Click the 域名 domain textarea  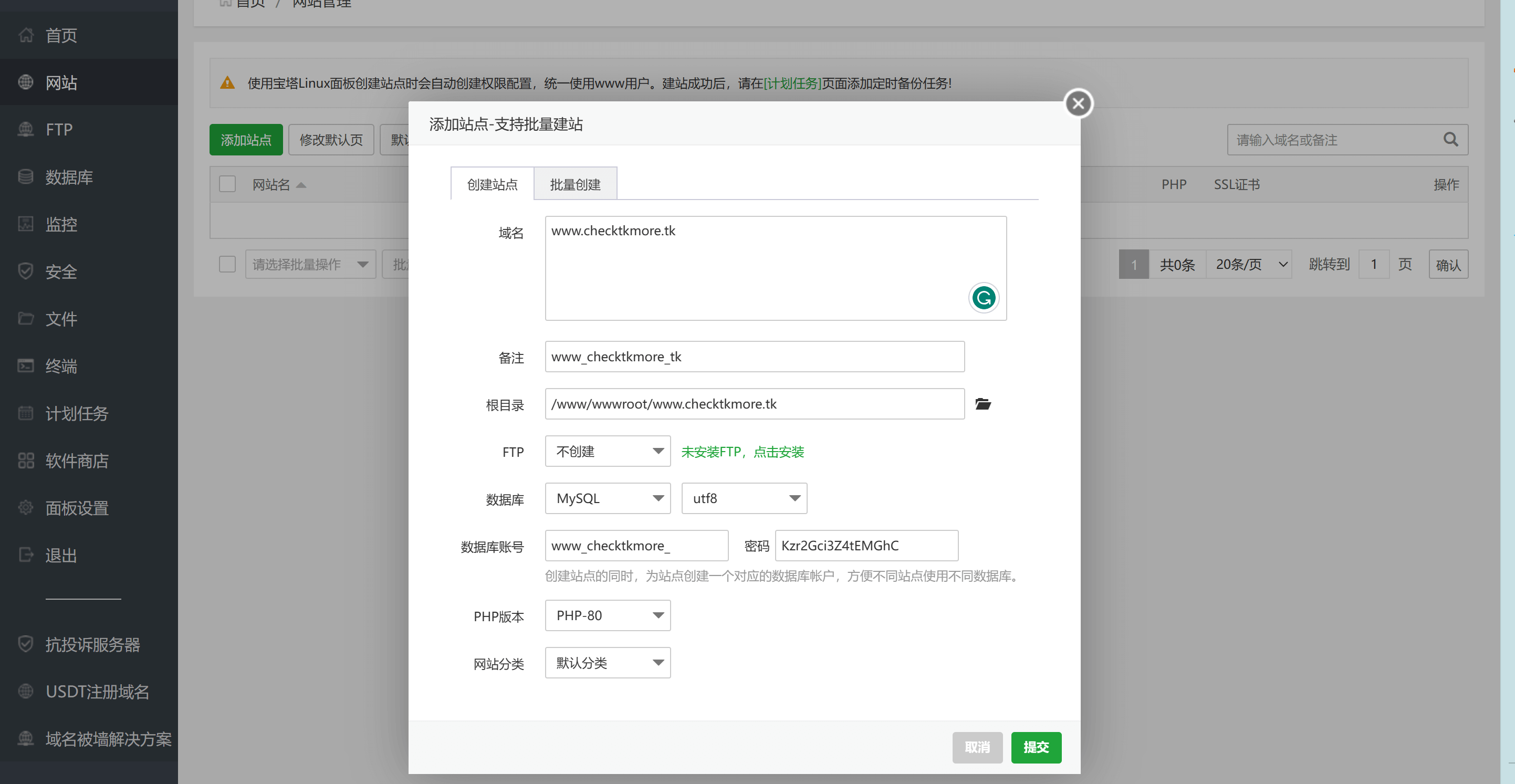[x=775, y=268]
